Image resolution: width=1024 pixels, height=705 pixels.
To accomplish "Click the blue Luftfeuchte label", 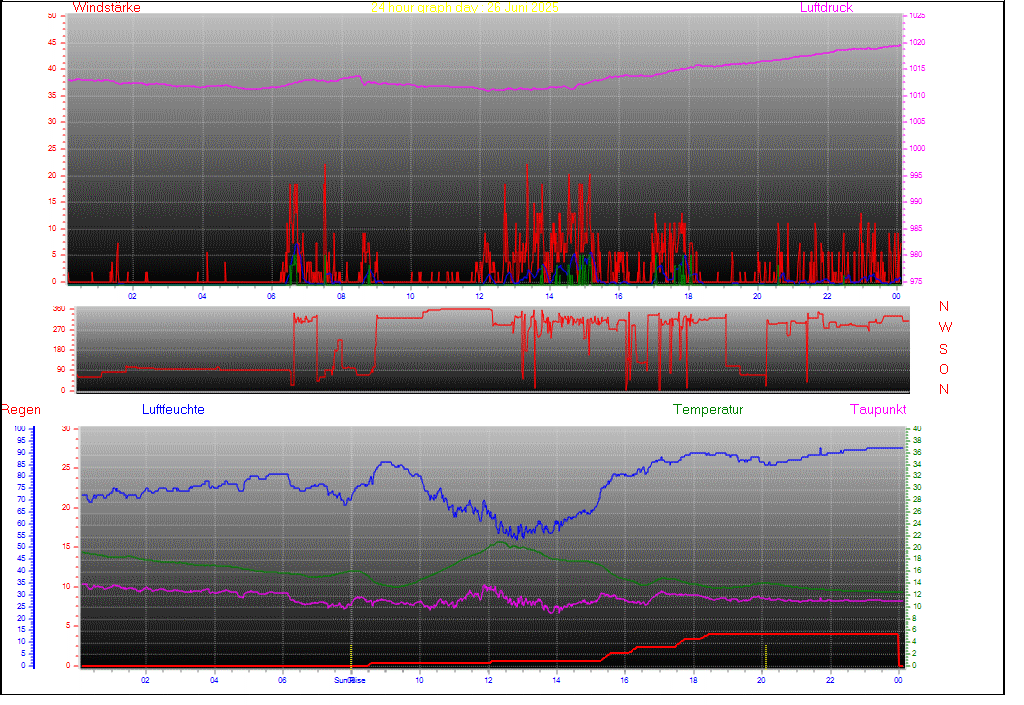I will (x=173, y=410).
